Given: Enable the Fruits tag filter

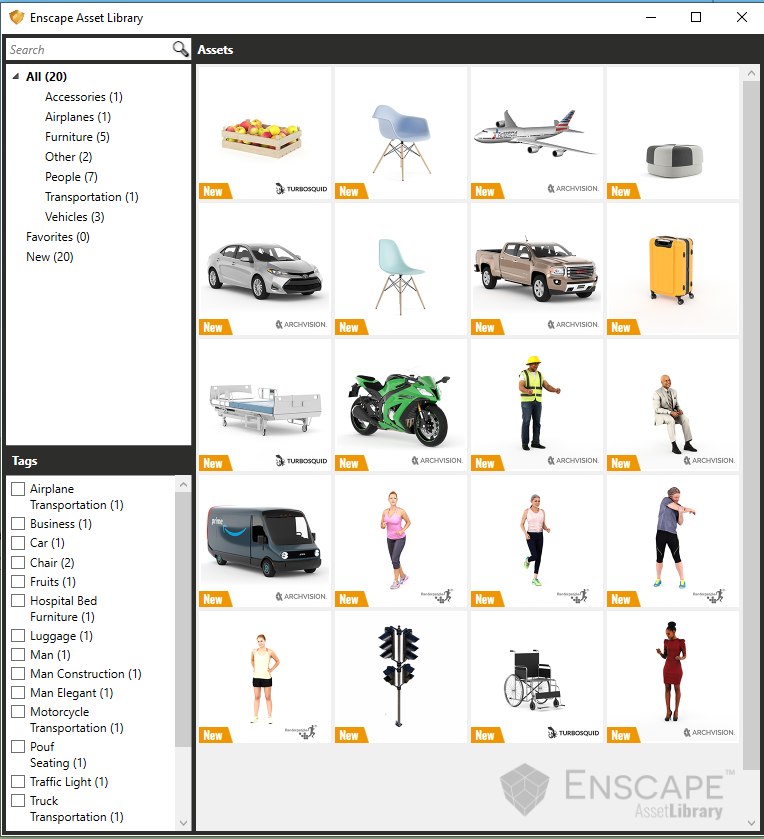Looking at the screenshot, I should pyautogui.click(x=18, y=581).
